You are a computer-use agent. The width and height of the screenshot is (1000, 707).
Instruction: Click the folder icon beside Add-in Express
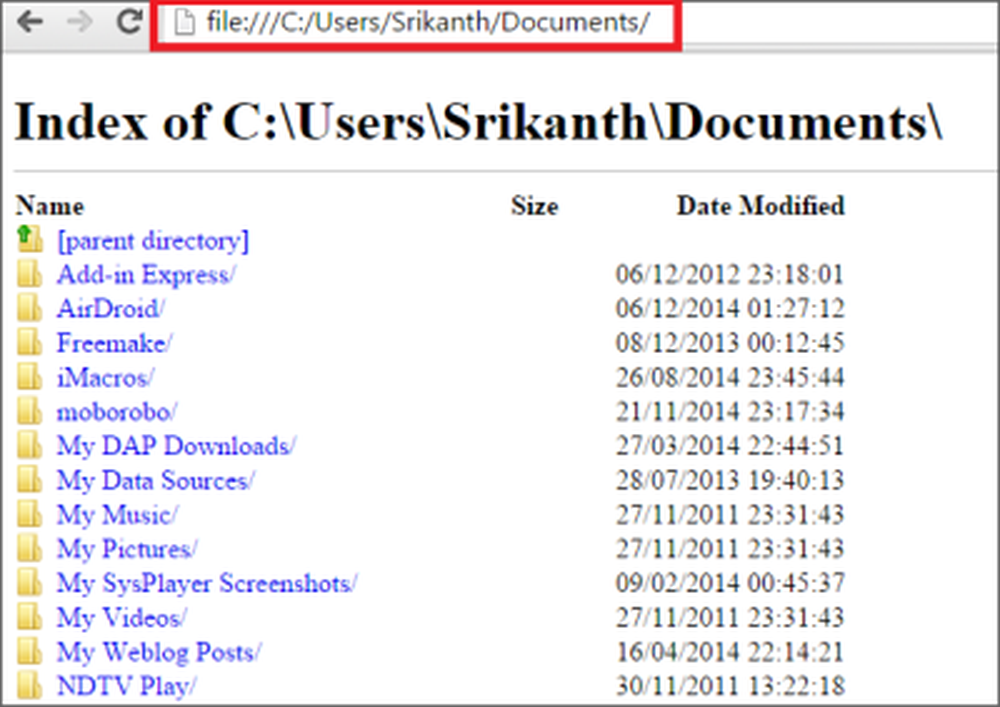30,274
